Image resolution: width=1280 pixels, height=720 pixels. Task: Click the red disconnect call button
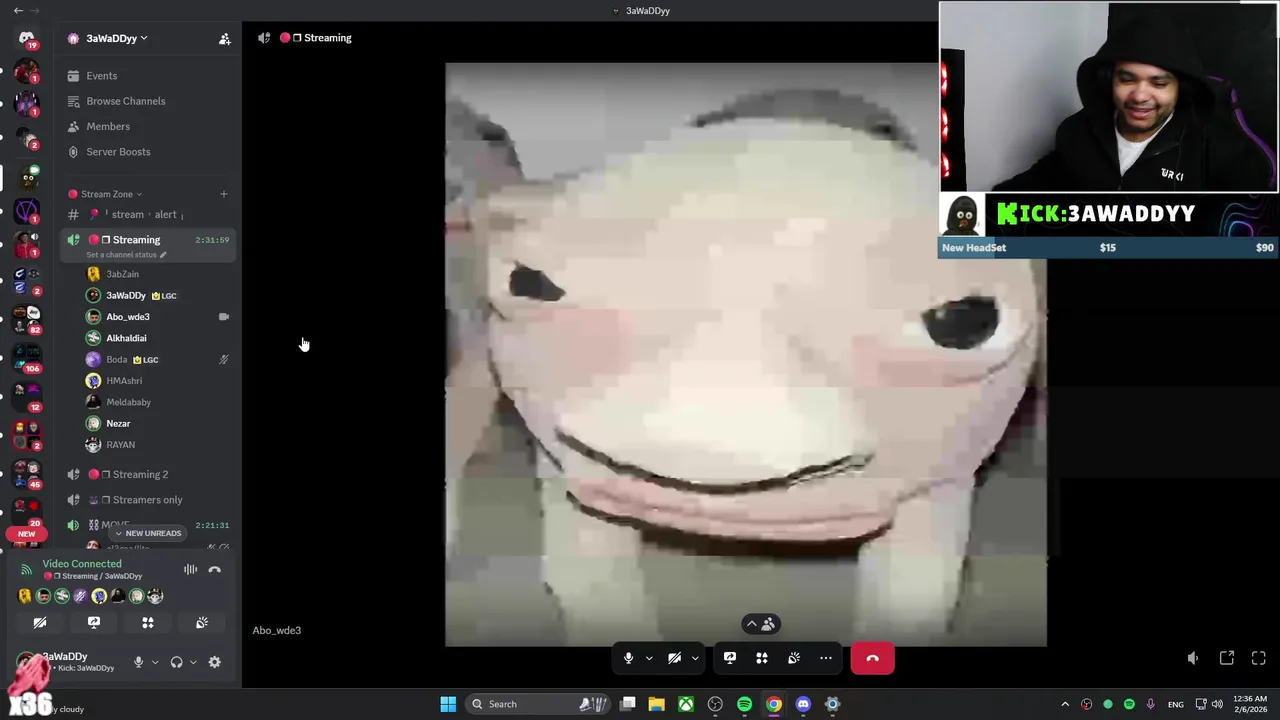(x=872, y=658)
